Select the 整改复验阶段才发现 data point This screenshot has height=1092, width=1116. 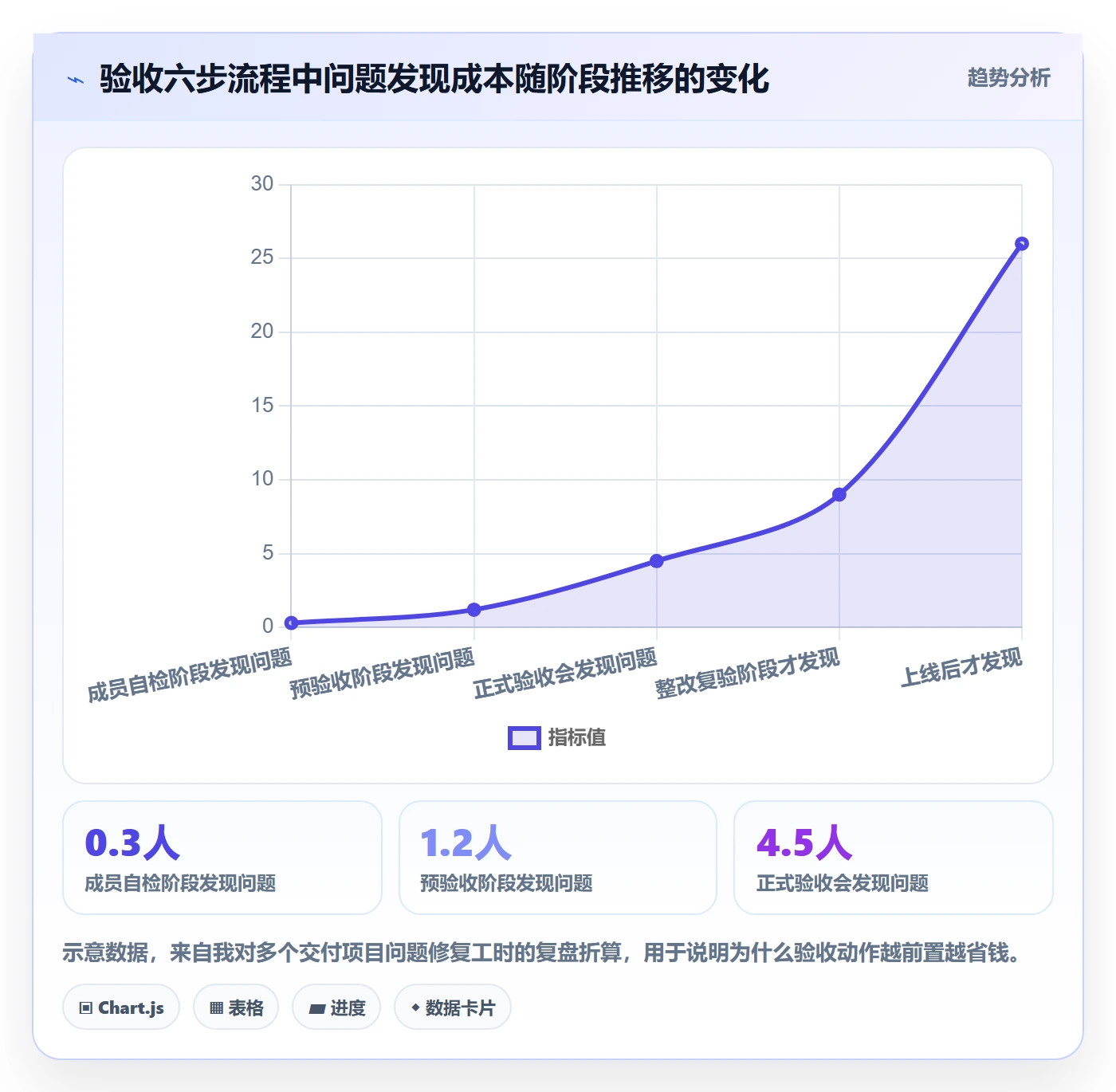tap(839, 495)
